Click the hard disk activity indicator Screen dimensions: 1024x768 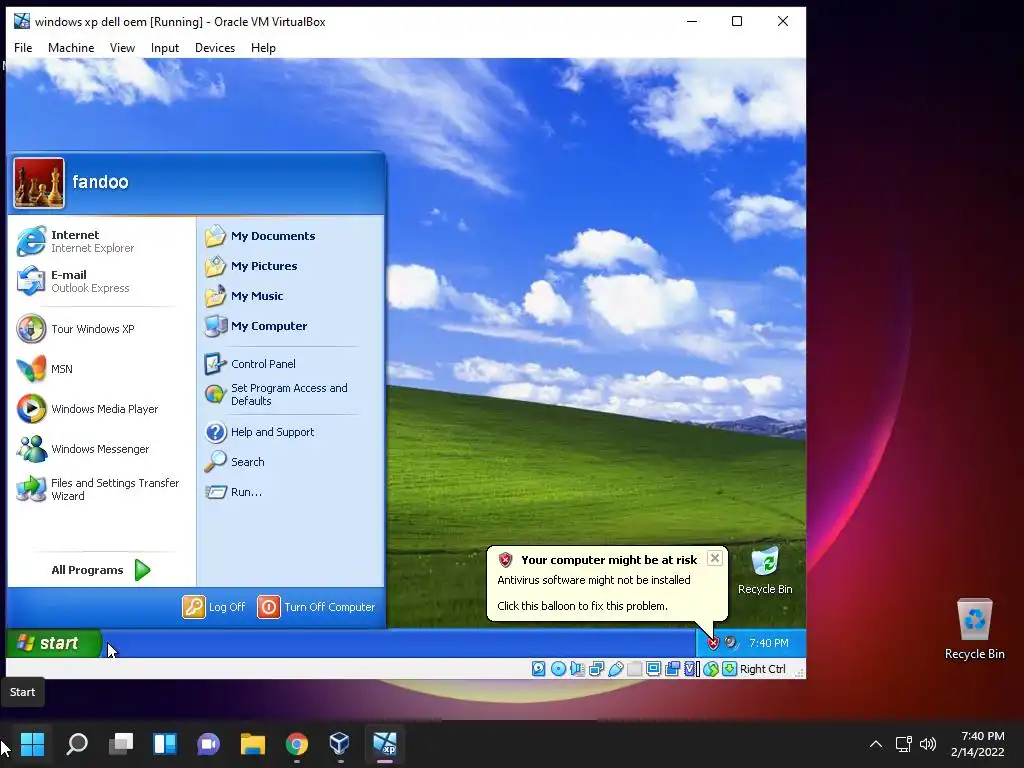coord(538,669)
